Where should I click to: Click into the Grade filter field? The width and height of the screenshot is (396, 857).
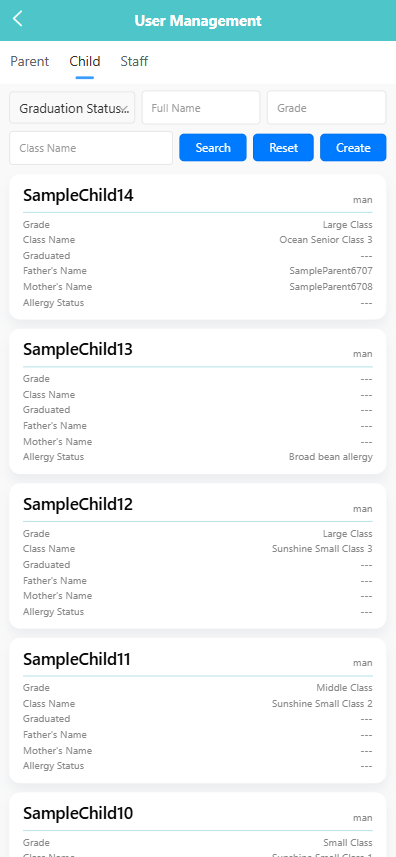coord(327,108)
